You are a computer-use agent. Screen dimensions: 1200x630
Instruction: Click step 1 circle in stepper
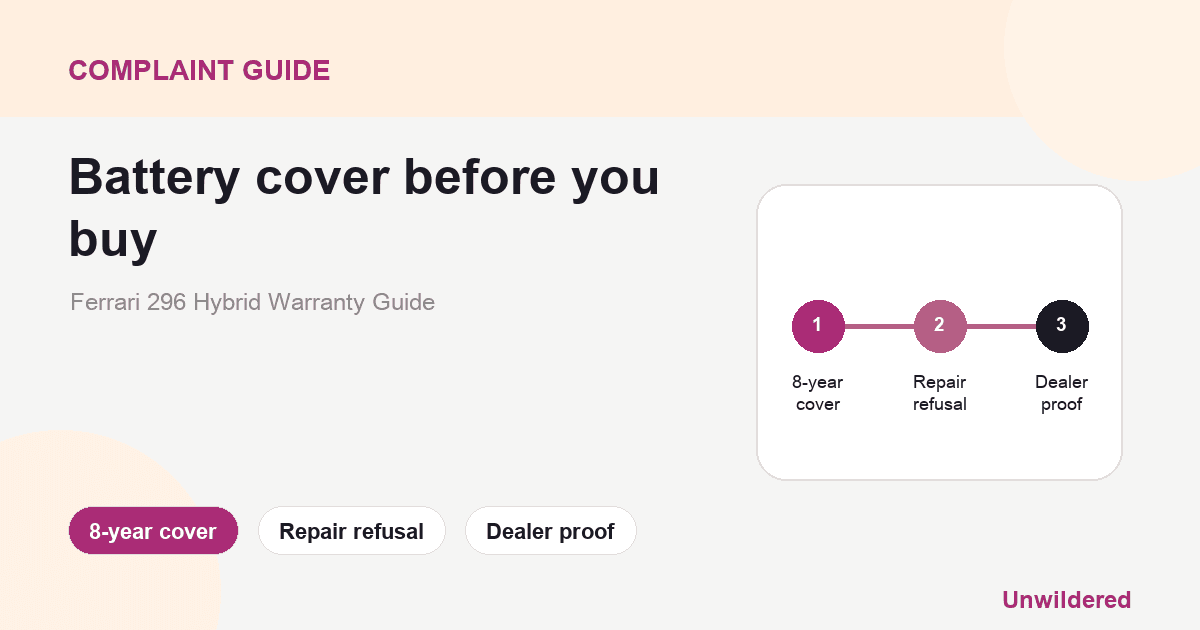[818, 326]
